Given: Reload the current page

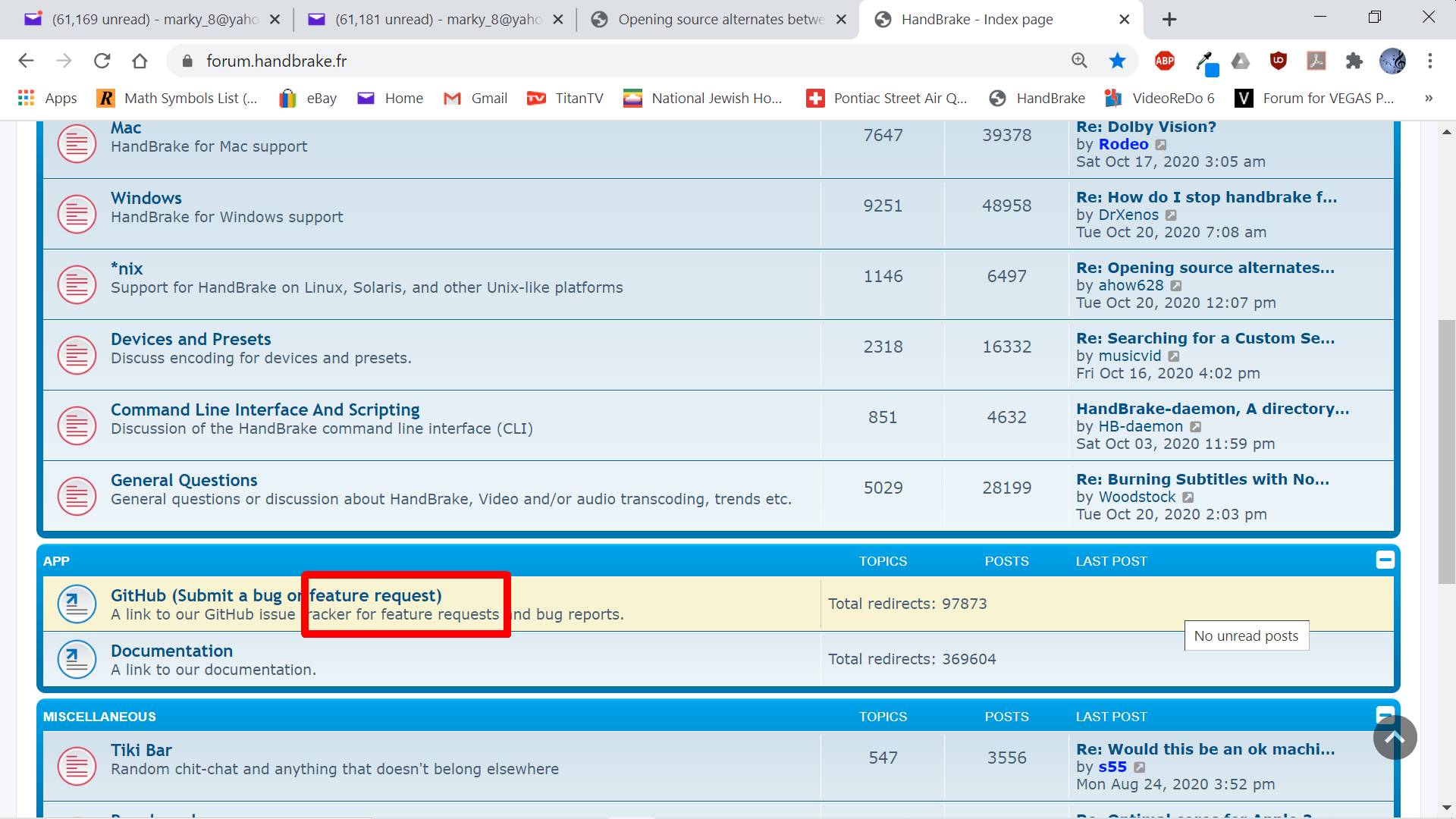Looking at the screenshot, I should coord(102,61).
